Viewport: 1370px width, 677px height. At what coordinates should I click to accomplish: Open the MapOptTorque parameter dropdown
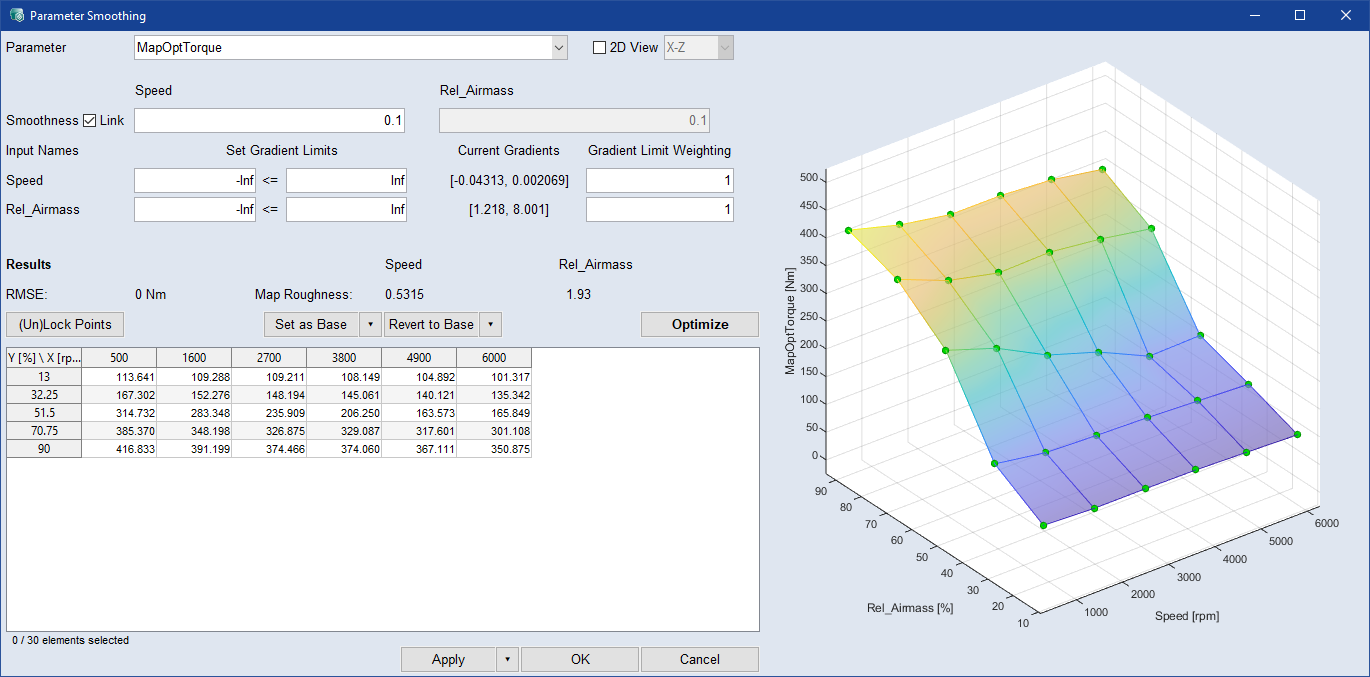(558, 48)
